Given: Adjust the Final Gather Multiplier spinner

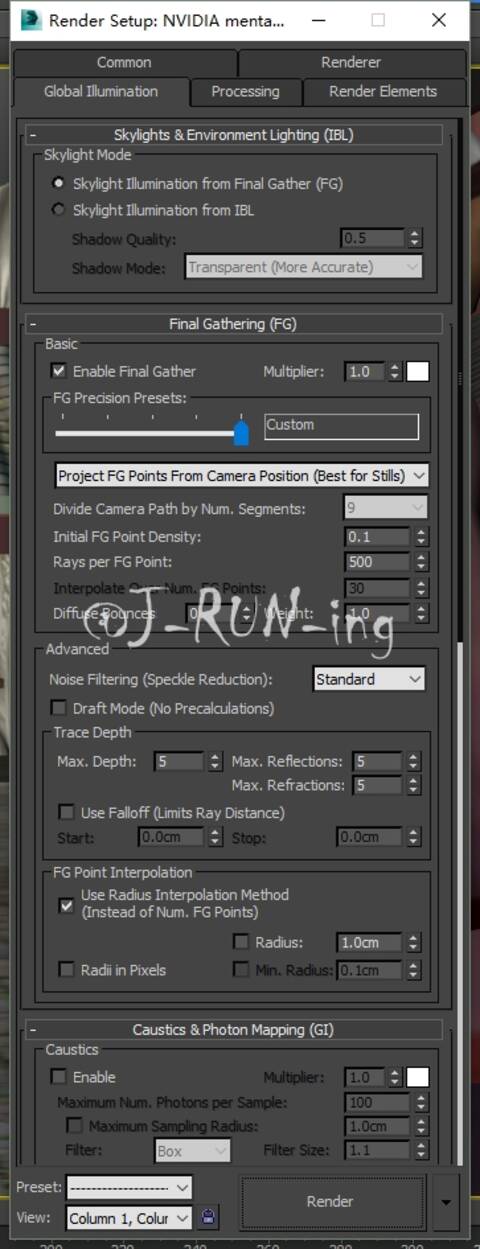Looking at the screenshot, I should [395, 371].
